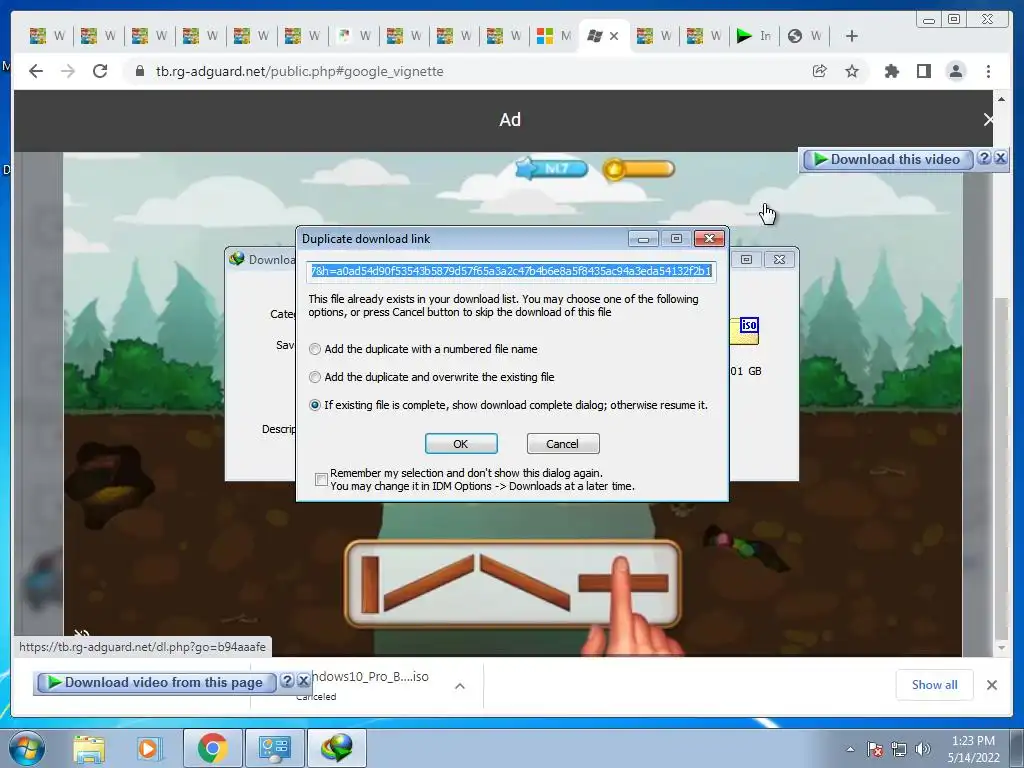The width and height of the screenshot is (1024, 768).
Task: Switch to the globe icon tab
Action: 804,36
